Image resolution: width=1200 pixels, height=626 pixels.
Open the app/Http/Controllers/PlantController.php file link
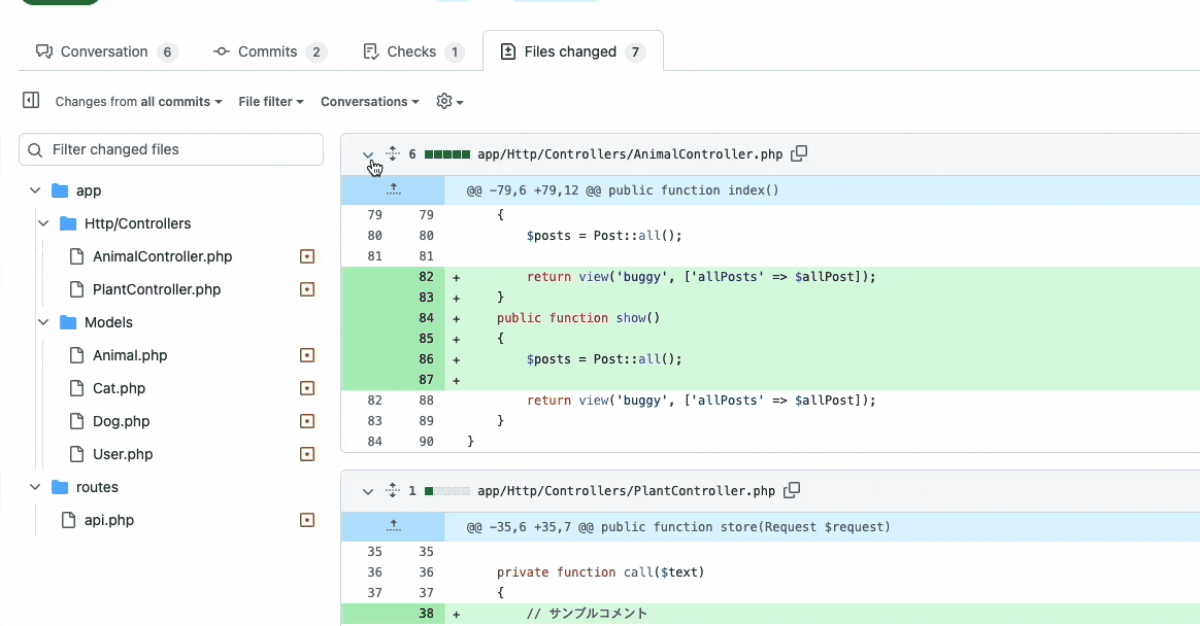pyautogui.click(x=627, y=492)
